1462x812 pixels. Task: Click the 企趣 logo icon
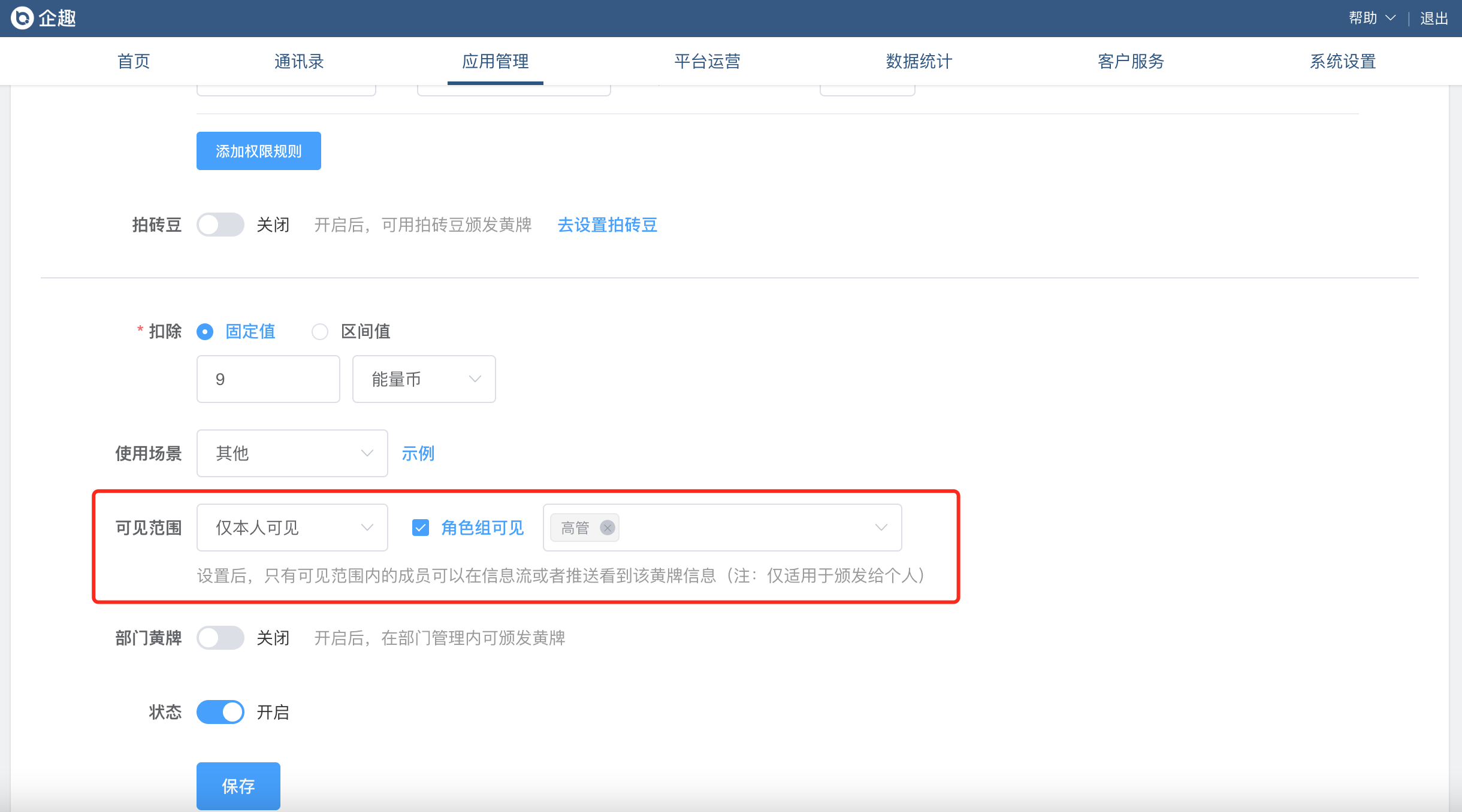[x=22, y=18]
